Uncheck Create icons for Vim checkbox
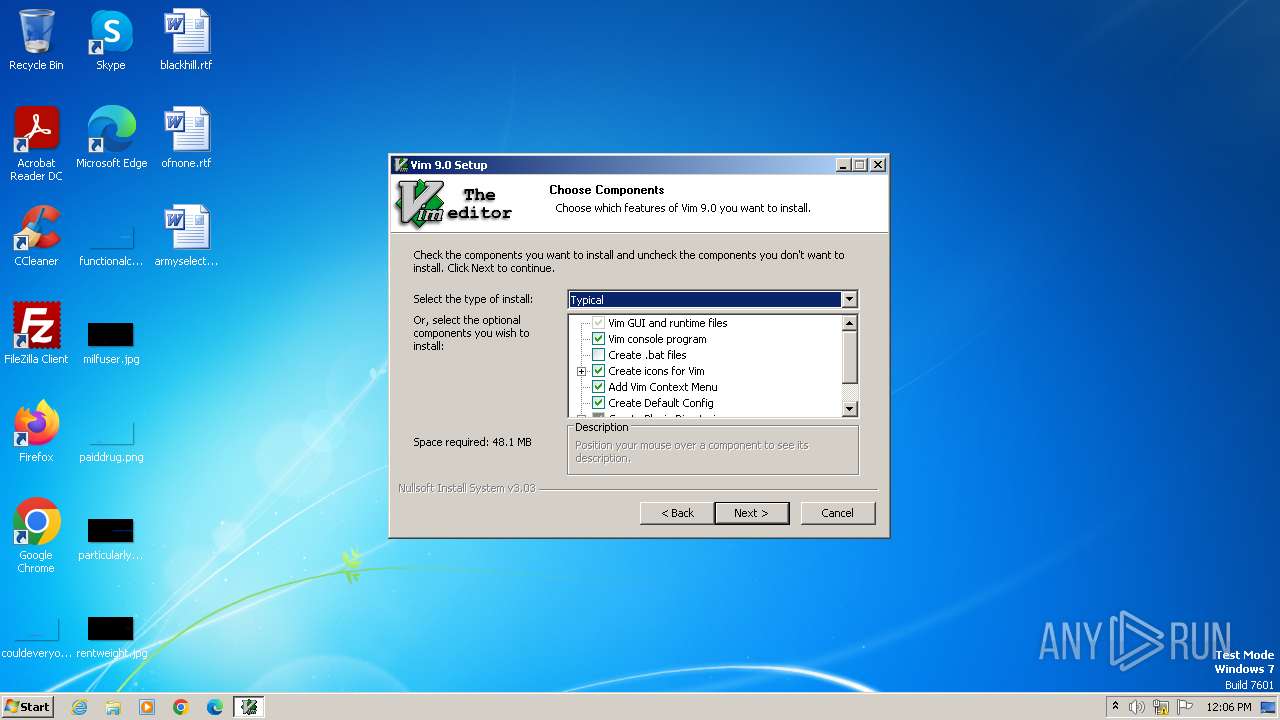This screenshot has width=1280, height=720. (x=599, y=371)
